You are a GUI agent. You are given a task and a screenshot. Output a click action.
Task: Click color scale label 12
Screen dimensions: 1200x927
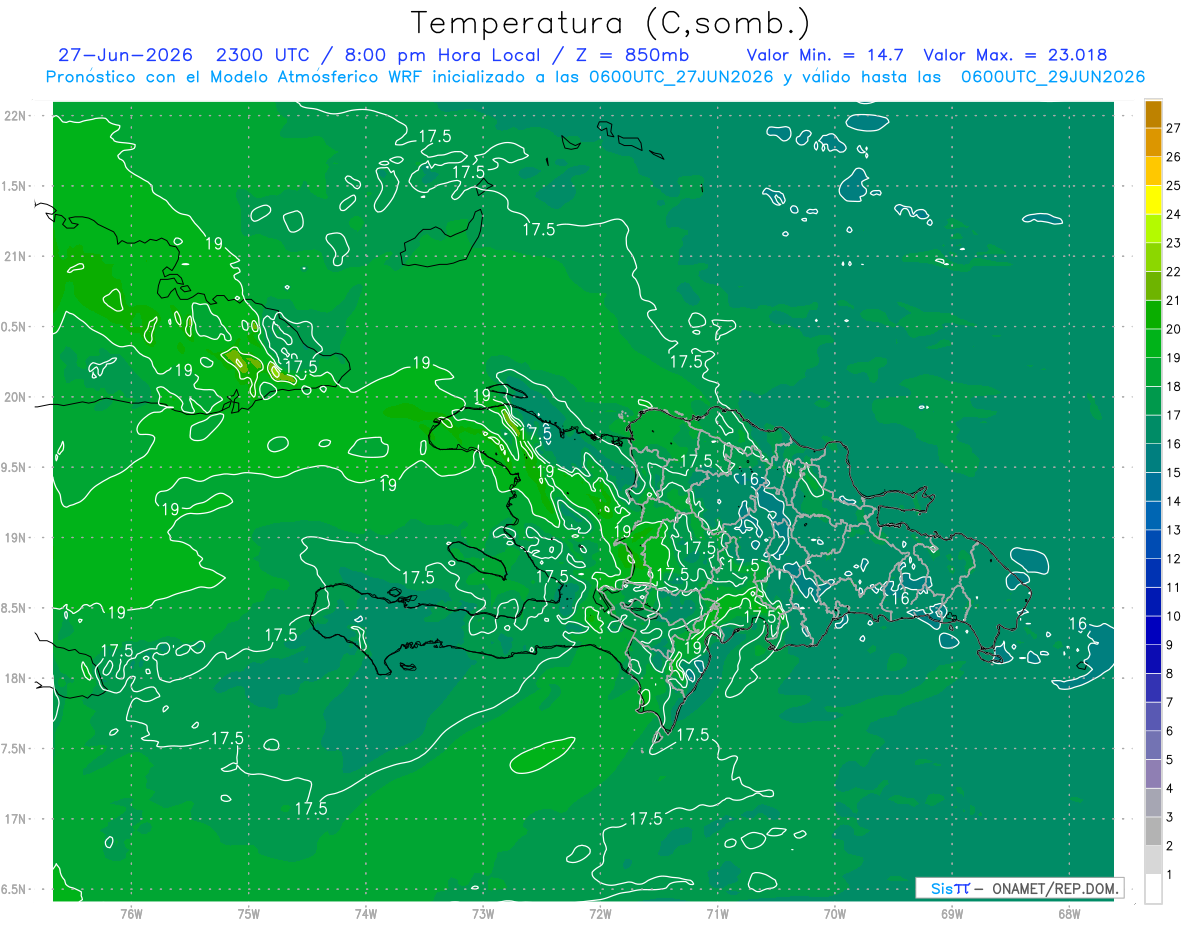(1173, 559)
